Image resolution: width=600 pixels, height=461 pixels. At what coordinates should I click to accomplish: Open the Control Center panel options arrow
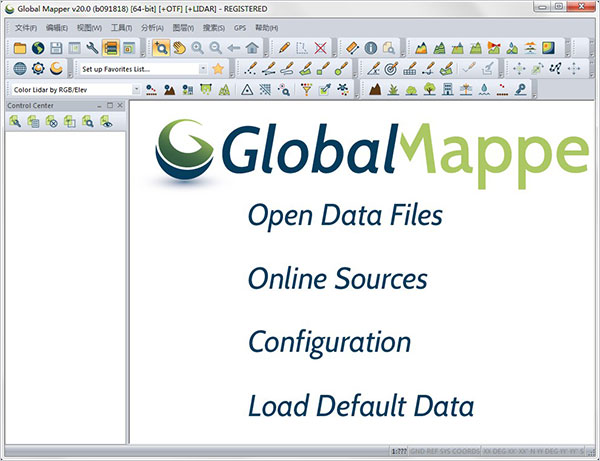(x=97, y=105)
